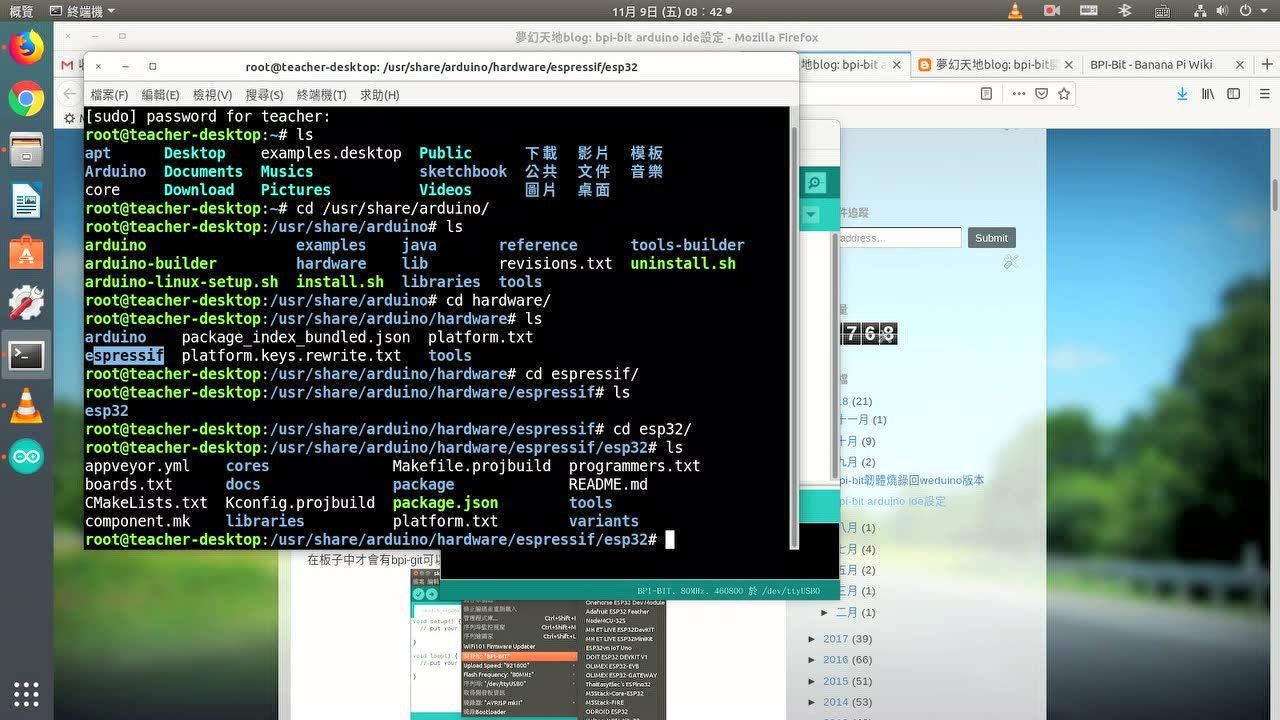Open the 終端機(T) terminal menu
Image resolution: width=1280 pixels, height=720 pixels.
(322, 95)
